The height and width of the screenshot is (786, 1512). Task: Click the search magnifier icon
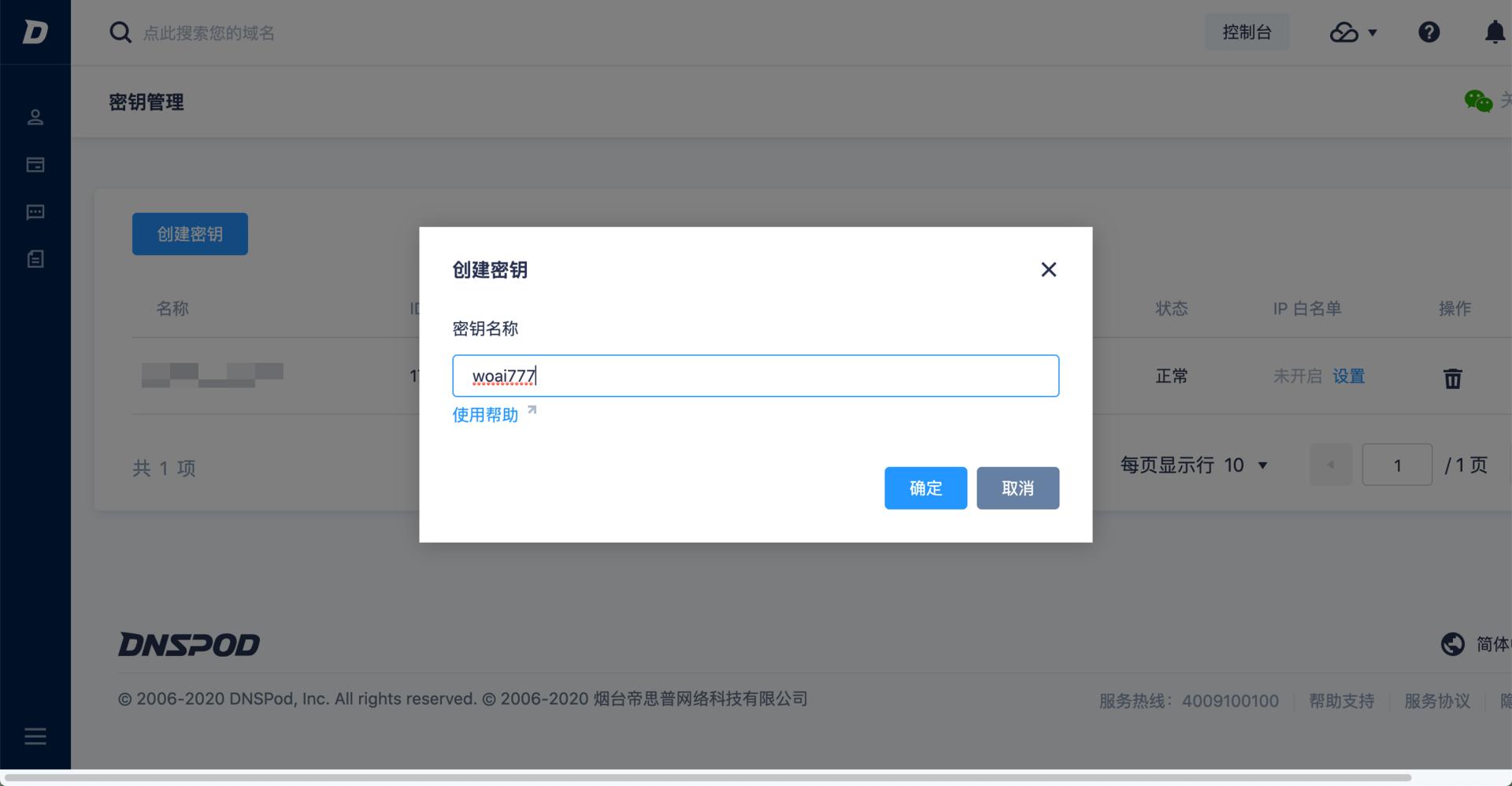point(120,32)
